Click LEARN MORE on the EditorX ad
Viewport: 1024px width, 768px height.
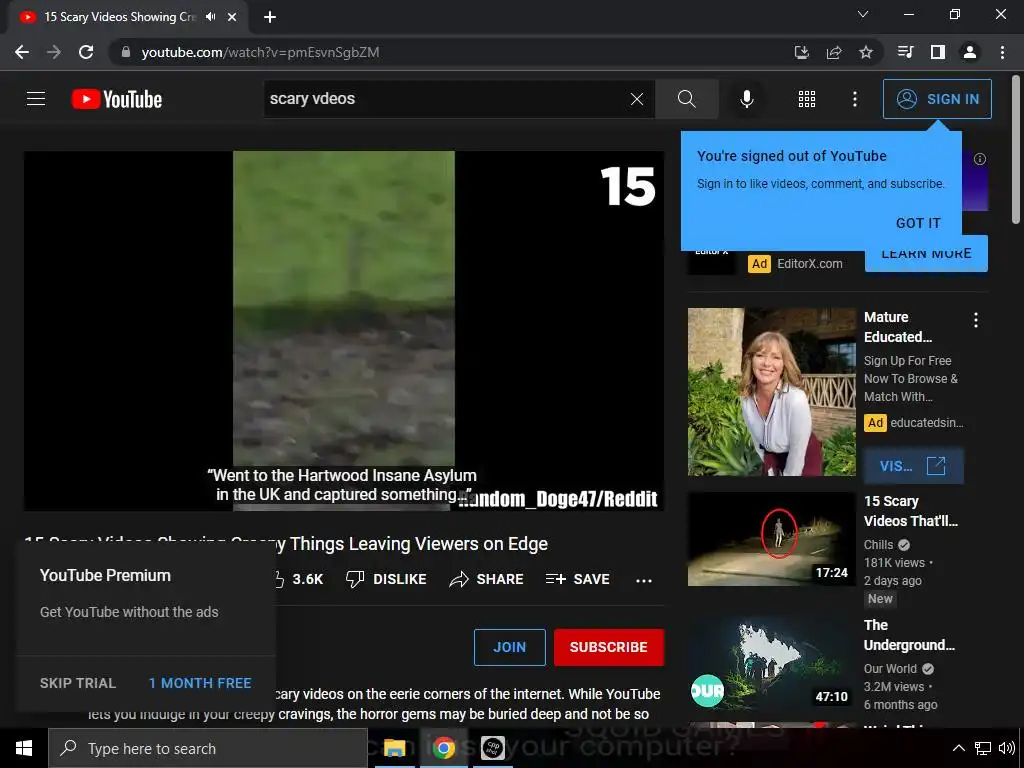926,254
